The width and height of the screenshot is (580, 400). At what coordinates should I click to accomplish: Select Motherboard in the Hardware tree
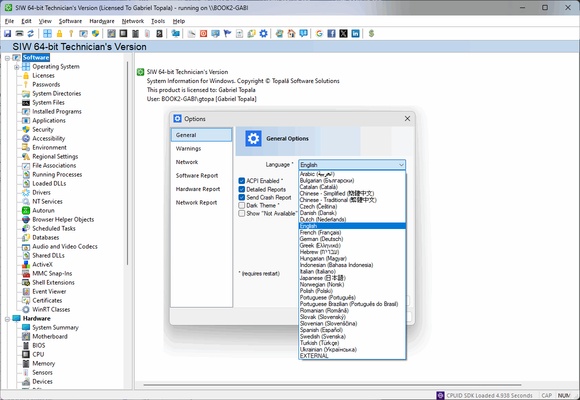pyautogui.click(x=50, y=336)
